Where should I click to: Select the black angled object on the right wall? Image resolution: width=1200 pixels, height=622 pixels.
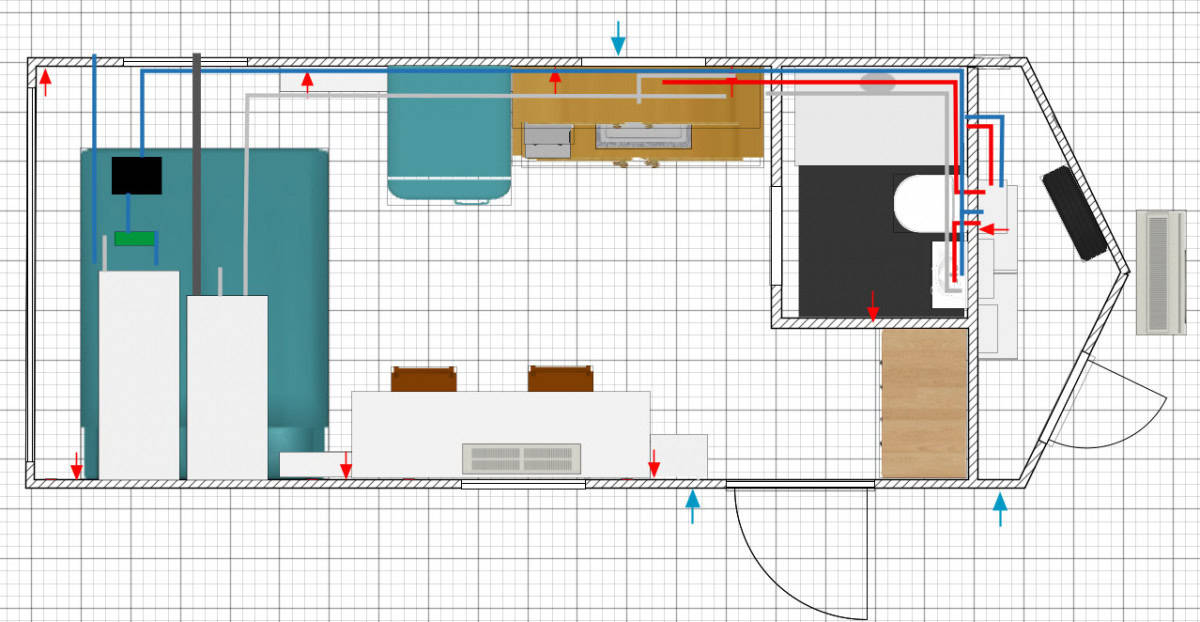1074,213
